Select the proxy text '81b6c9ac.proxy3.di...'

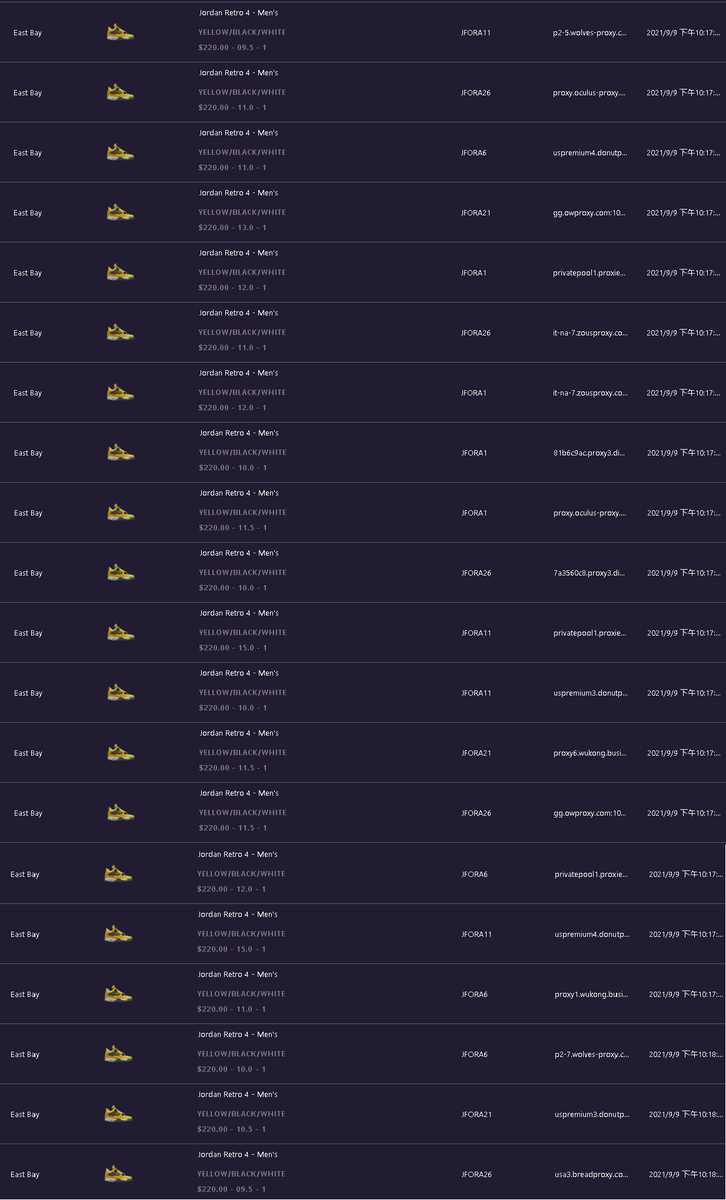coord(589,453)
